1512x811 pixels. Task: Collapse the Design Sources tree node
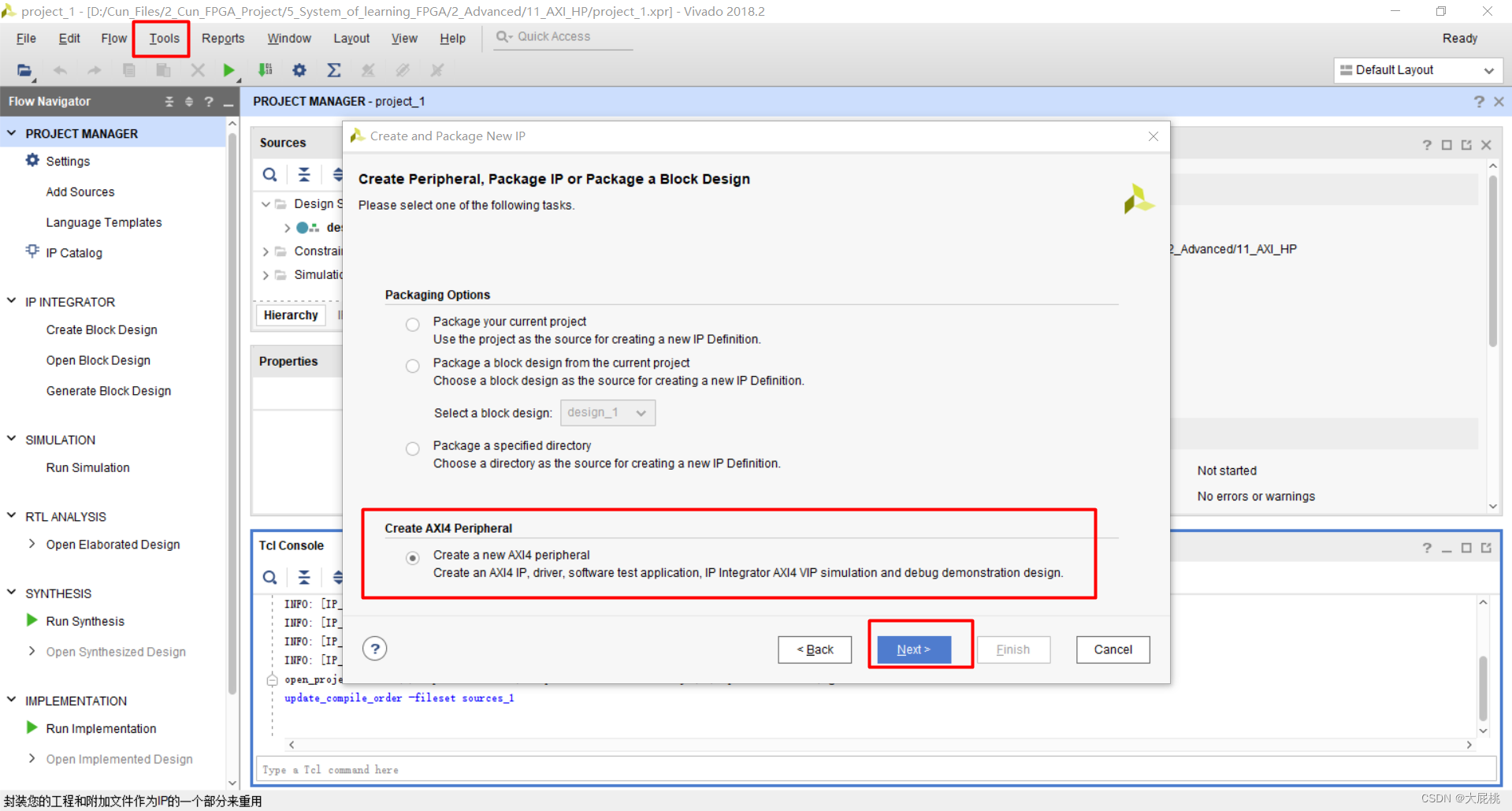coord(266,204)
